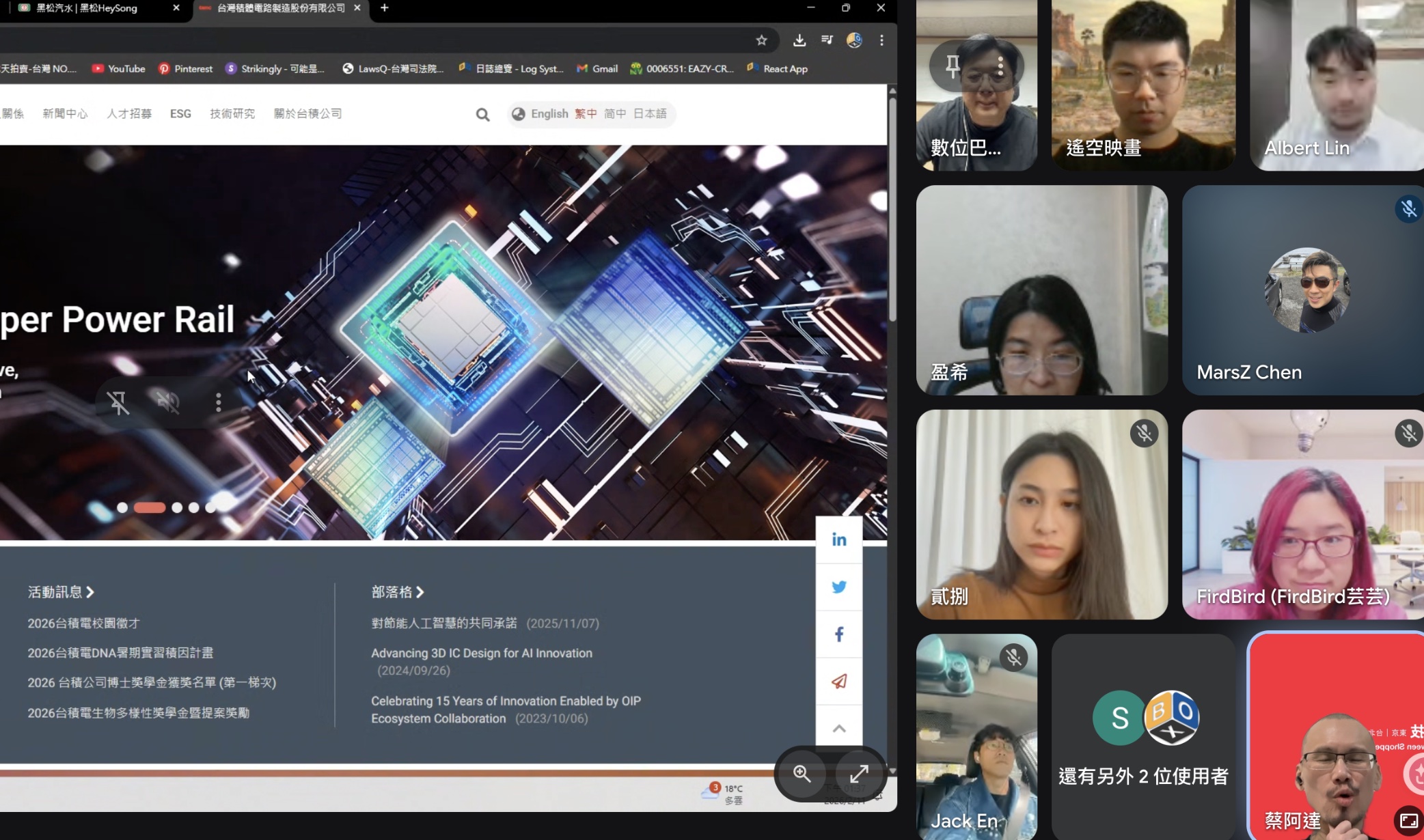The height and width of the screenshot is (840, 1424).
Task: Select the fourth carousel slide dot
Action: click(194, 507)
